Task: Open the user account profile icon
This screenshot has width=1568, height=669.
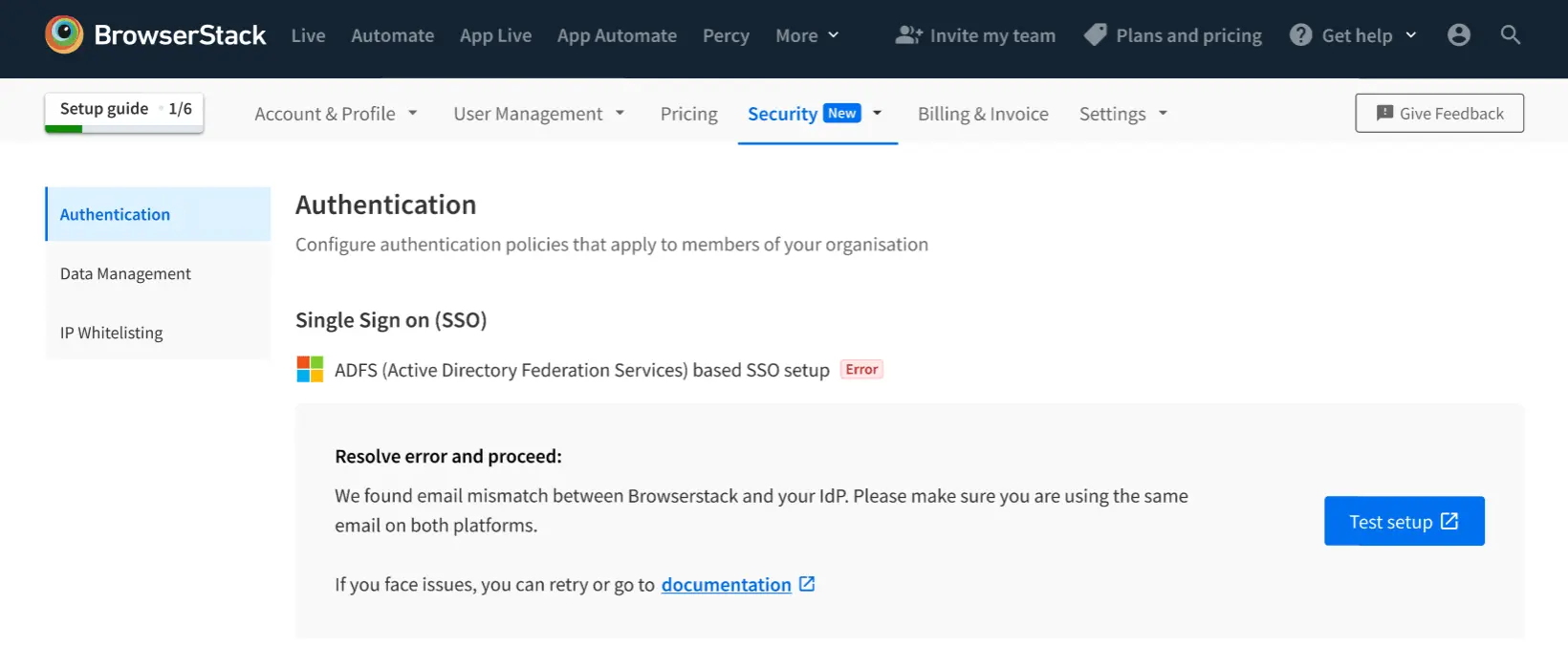Action: [x=1458, y=35]
